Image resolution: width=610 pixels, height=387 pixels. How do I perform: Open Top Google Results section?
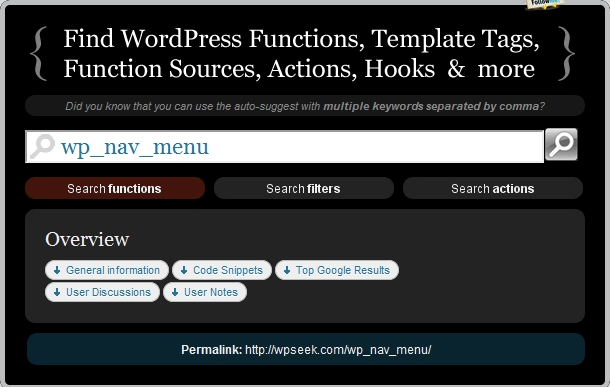[337, 270]
